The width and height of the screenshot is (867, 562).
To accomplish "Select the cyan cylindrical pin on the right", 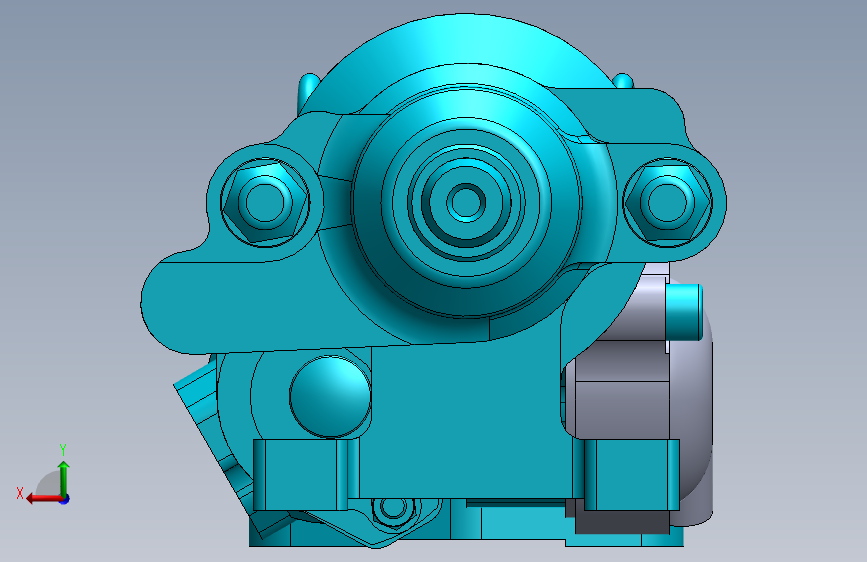I will point(685,313).
